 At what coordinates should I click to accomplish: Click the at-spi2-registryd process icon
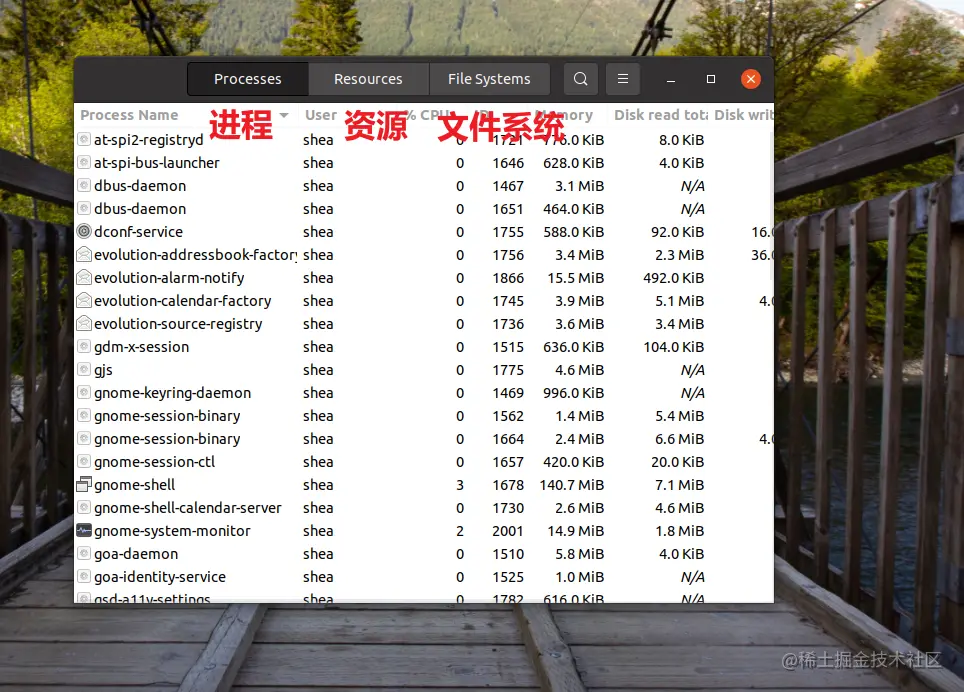click(84, 140)
